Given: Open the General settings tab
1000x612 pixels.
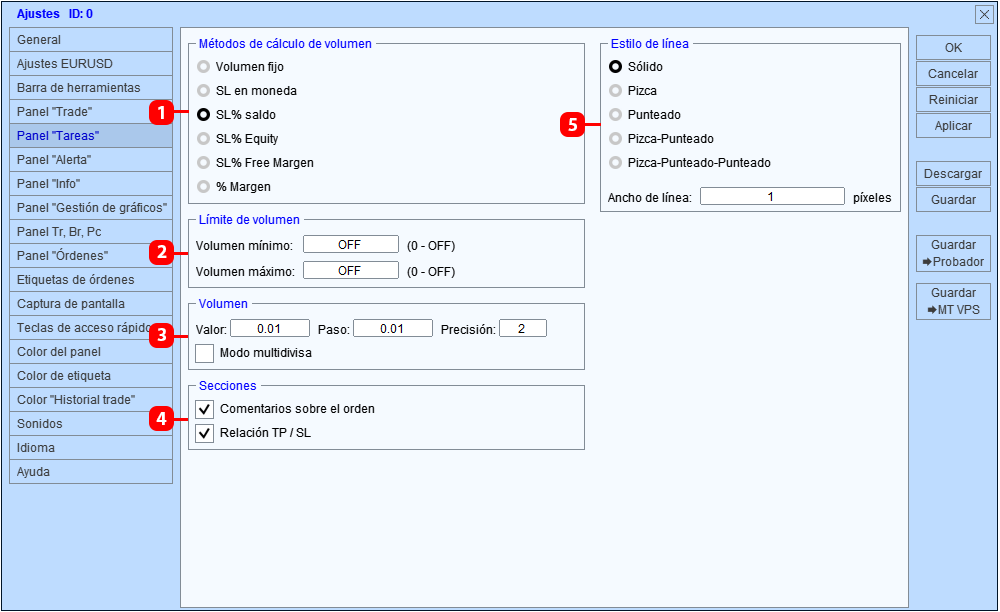Looking at the screenshot, I should [91, 40].
